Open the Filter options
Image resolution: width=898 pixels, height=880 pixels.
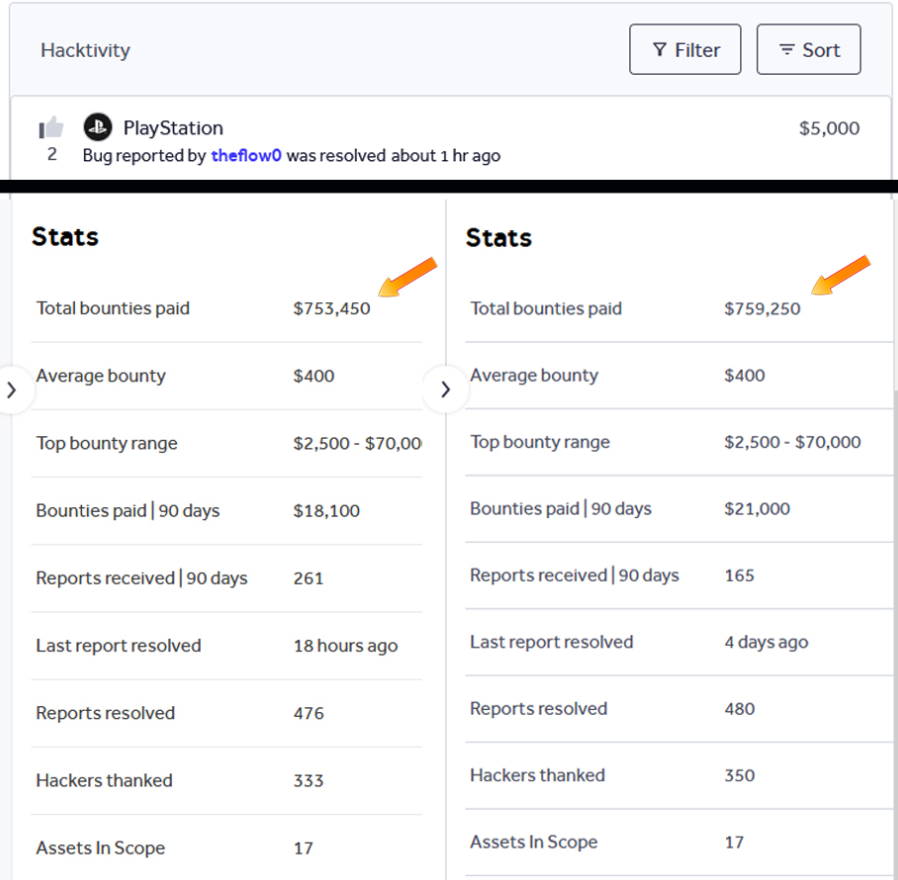[x=685, y=50]
